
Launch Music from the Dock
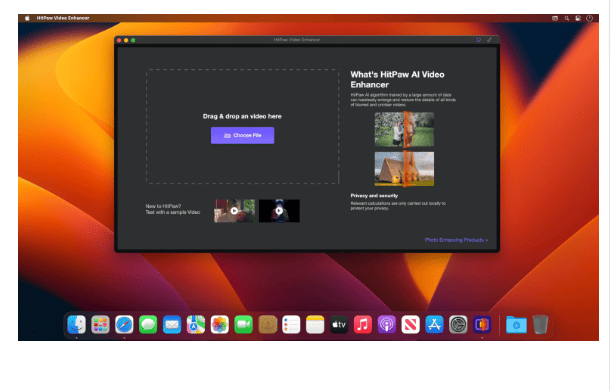click(363, 324)
